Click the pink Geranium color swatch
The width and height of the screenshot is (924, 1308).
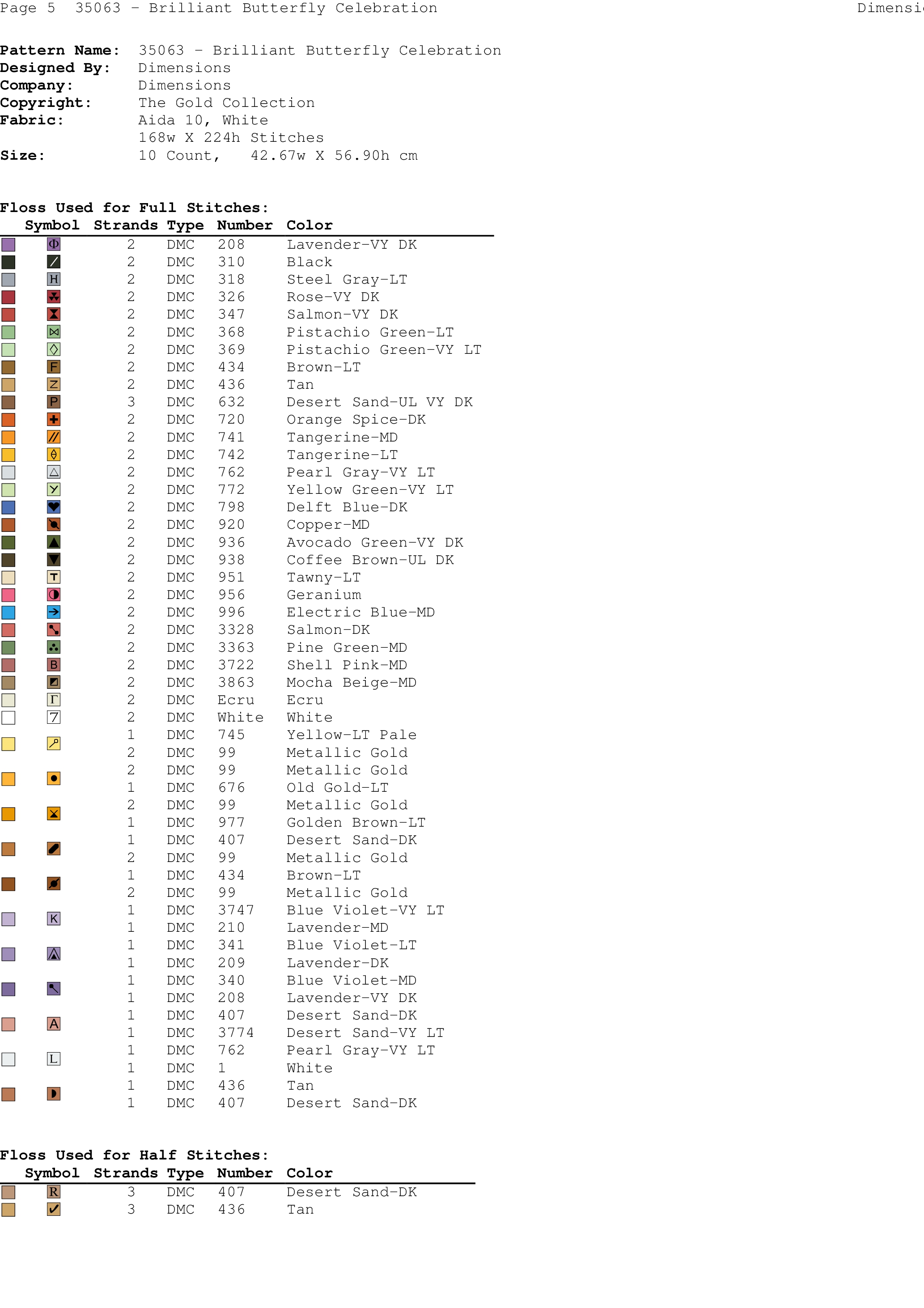tap(8, 595)
